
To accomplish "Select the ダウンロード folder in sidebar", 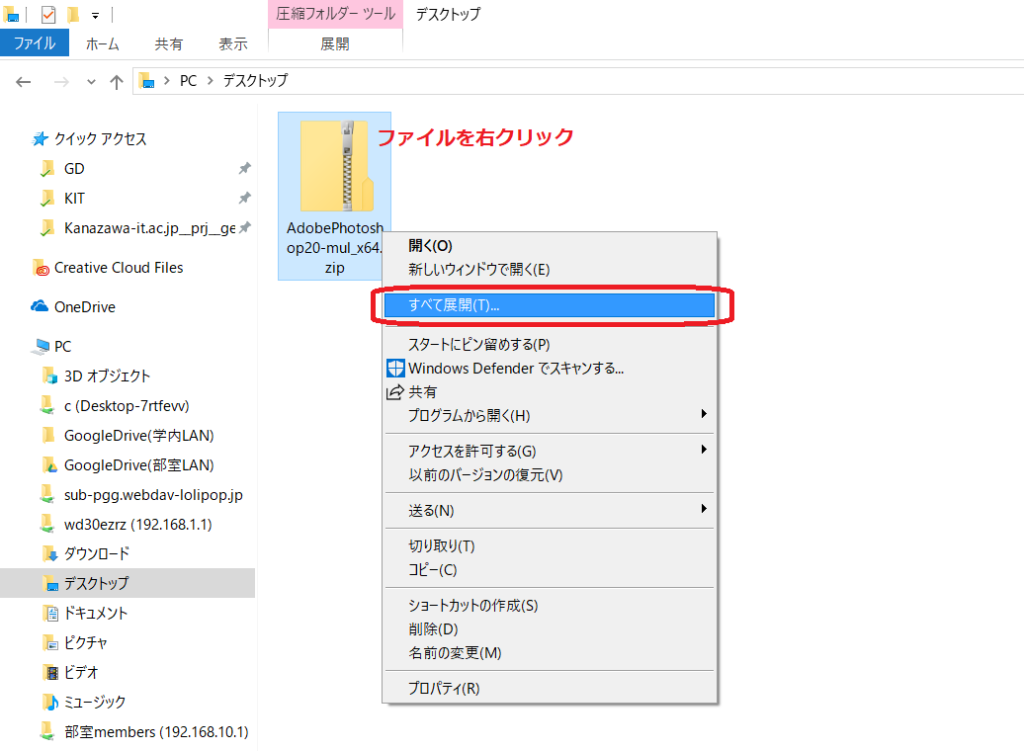I will (x=96, y=553).
